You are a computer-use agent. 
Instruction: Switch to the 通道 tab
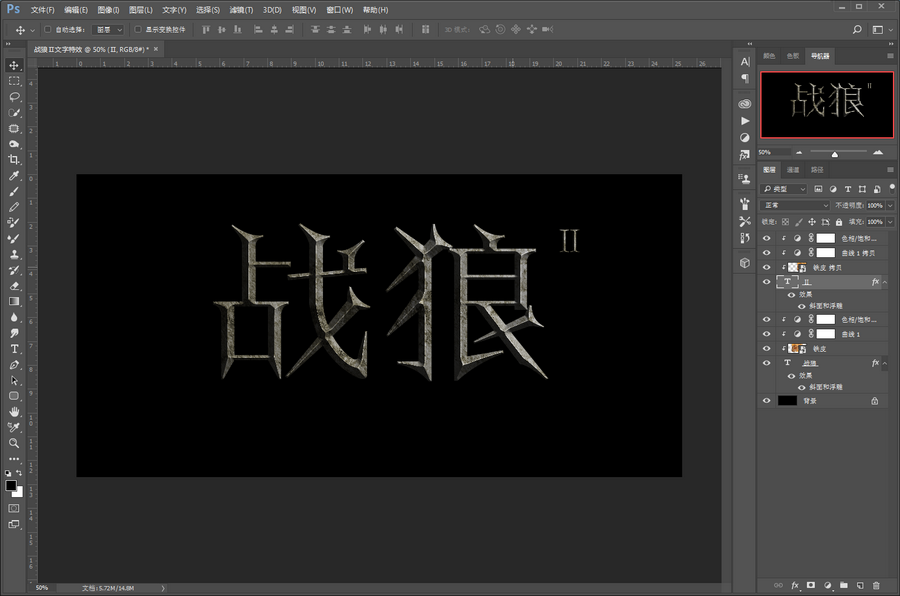click(793, 170)
